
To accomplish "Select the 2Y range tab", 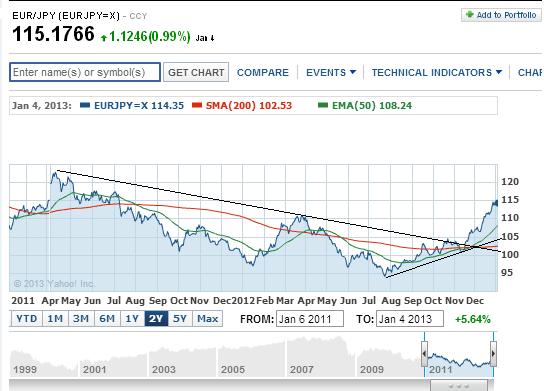I will [x=156, y=318].
